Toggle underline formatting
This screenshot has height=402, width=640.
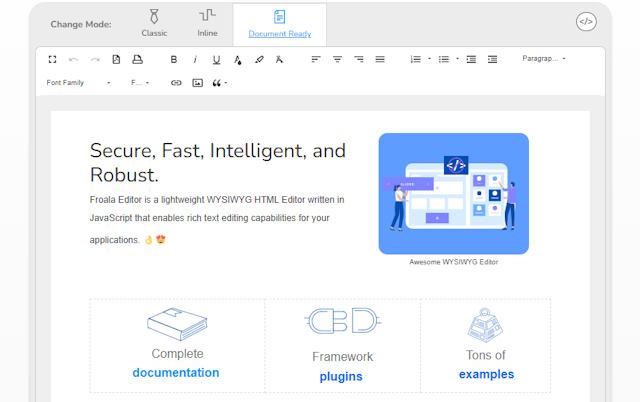coord(216,60)
